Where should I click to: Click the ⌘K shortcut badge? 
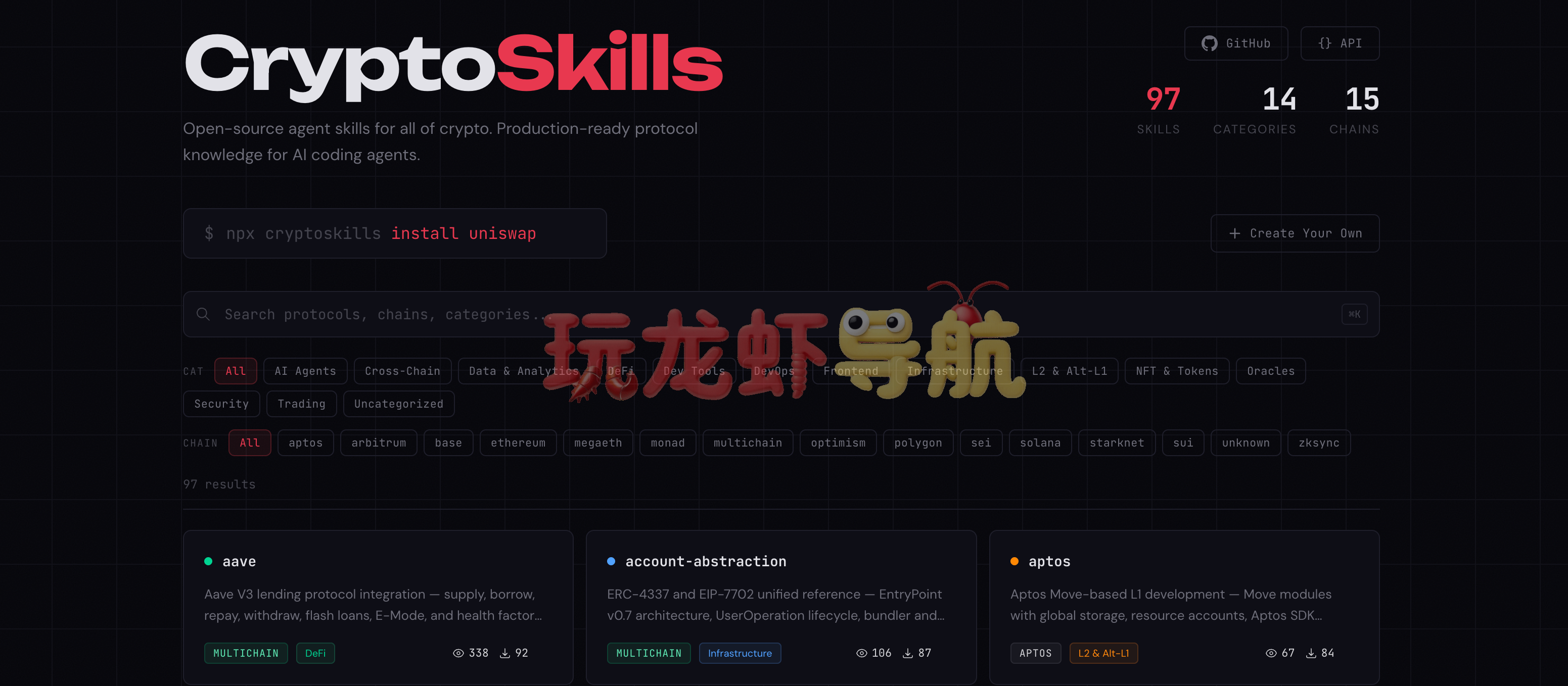(1354, 314)
